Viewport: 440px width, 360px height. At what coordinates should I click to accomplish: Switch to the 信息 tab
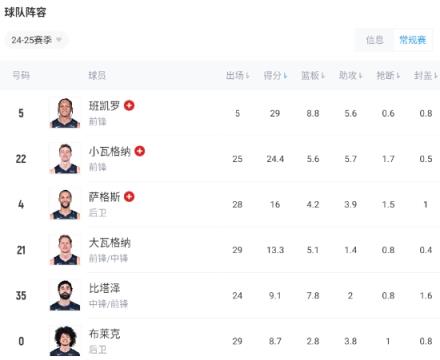[x=374, y=40]
